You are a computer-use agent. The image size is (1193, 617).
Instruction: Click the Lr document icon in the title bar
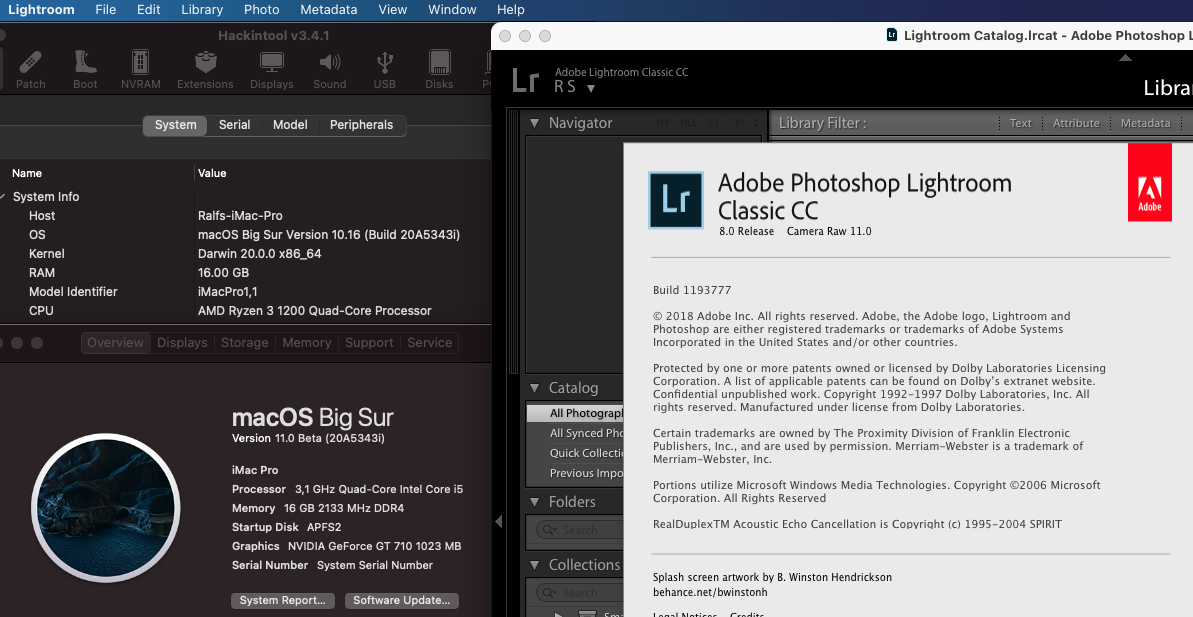pyautogui.click(x=892, y=35)
